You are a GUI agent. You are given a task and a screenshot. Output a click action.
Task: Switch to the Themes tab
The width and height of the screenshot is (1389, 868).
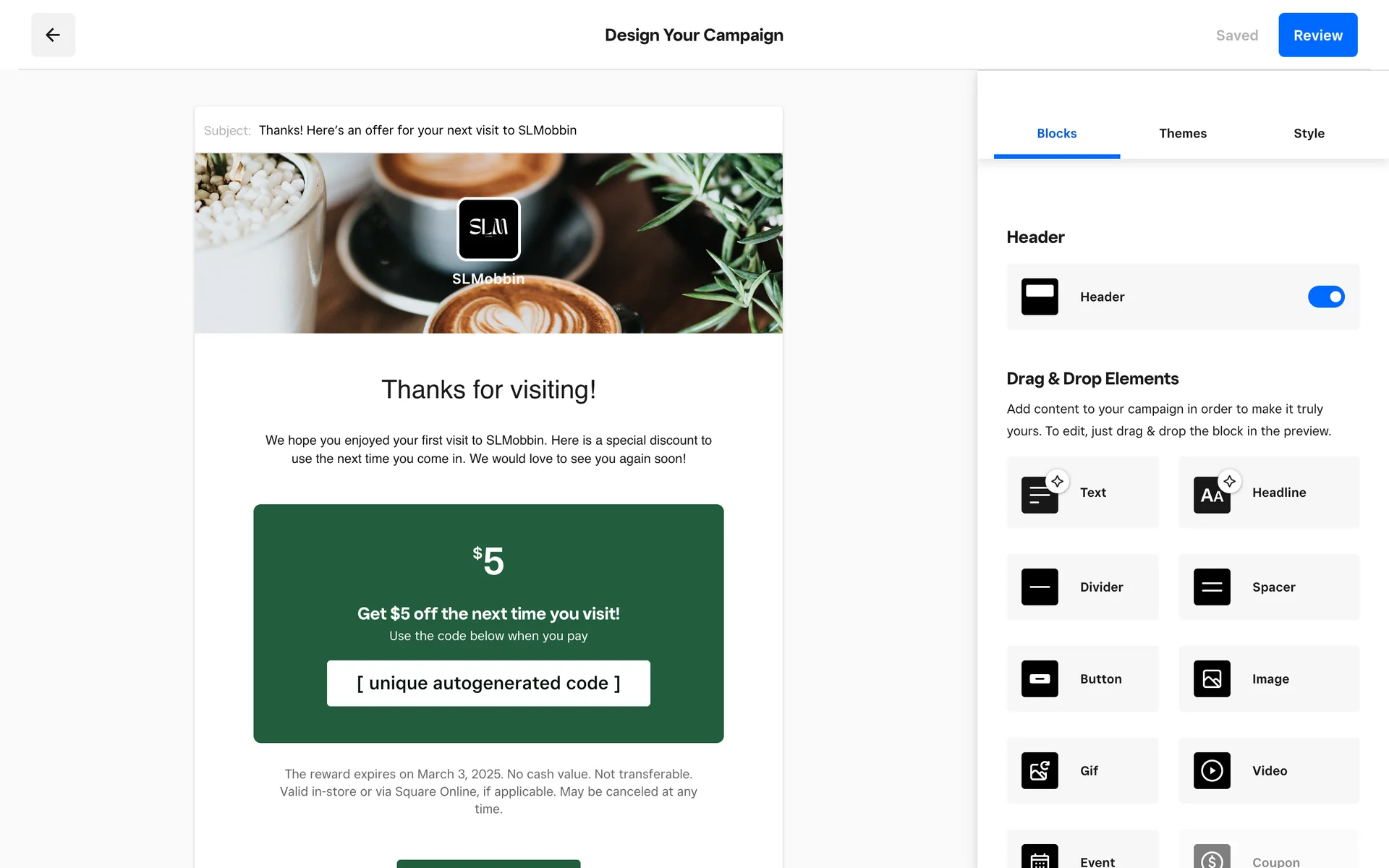coord(1182,133)
